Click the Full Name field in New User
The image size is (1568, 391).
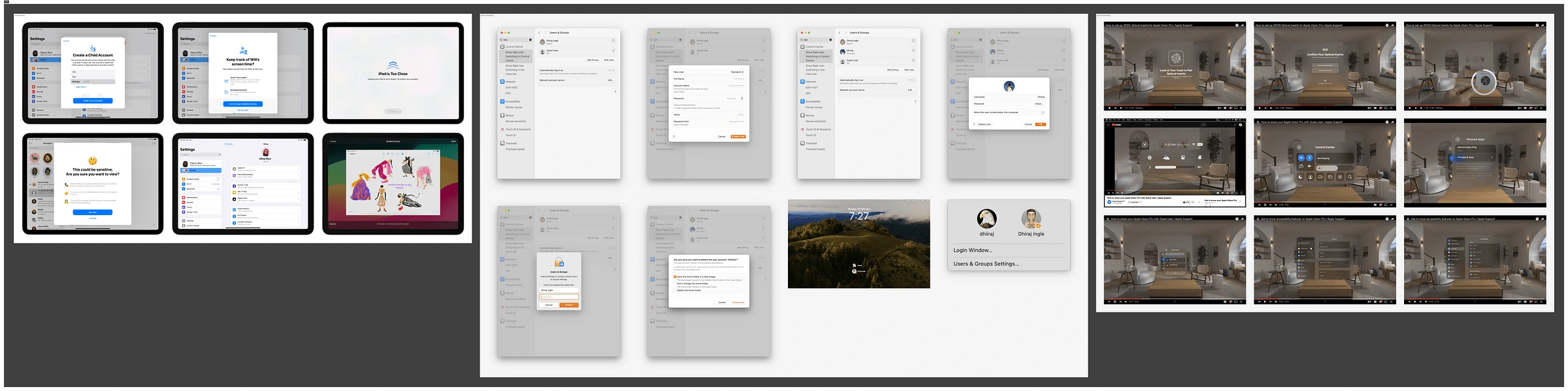[709, 78]
